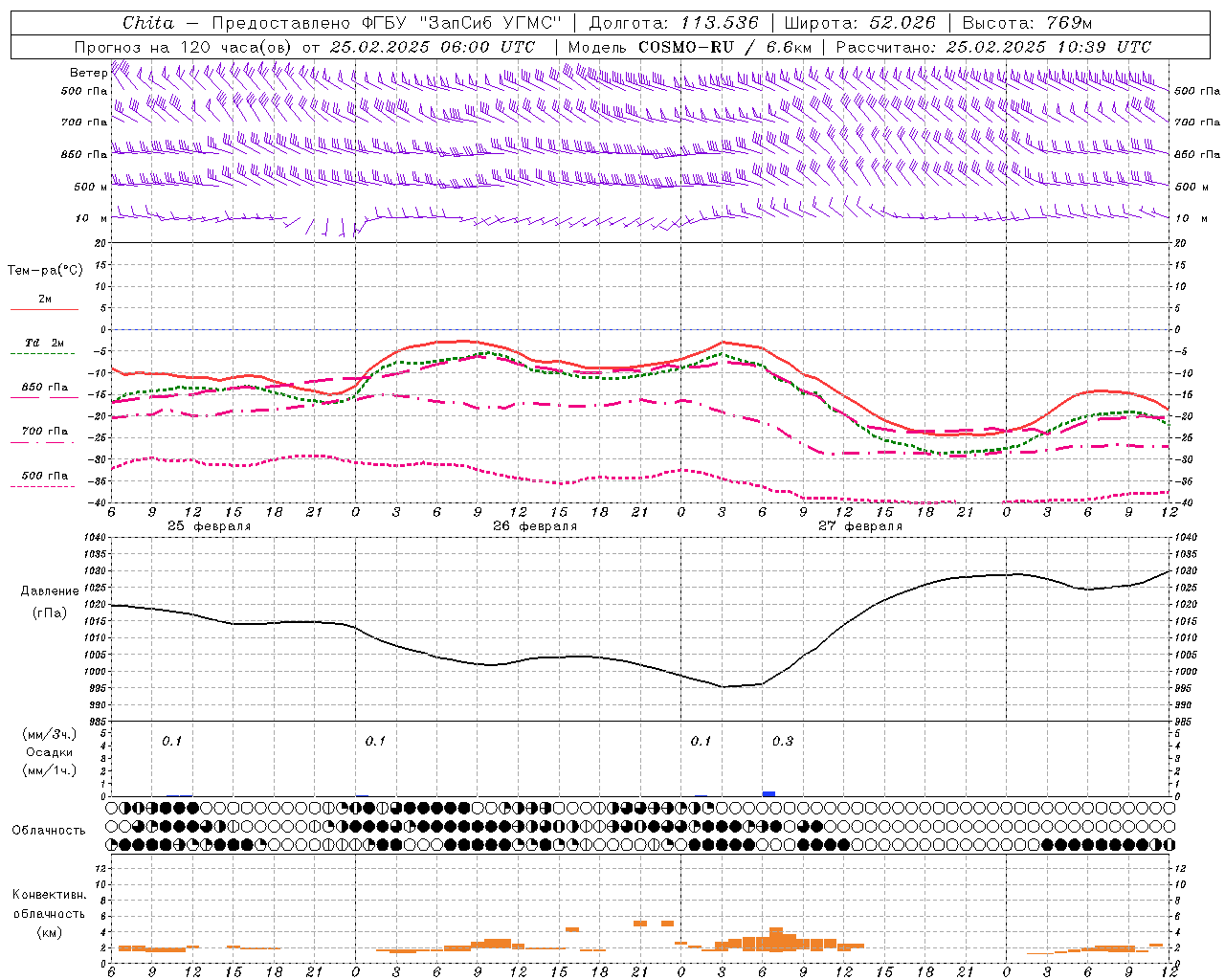Click the "500 м" wind level label on left
Viewport: 1225px width, 980px height.
(x=92, y=187)
